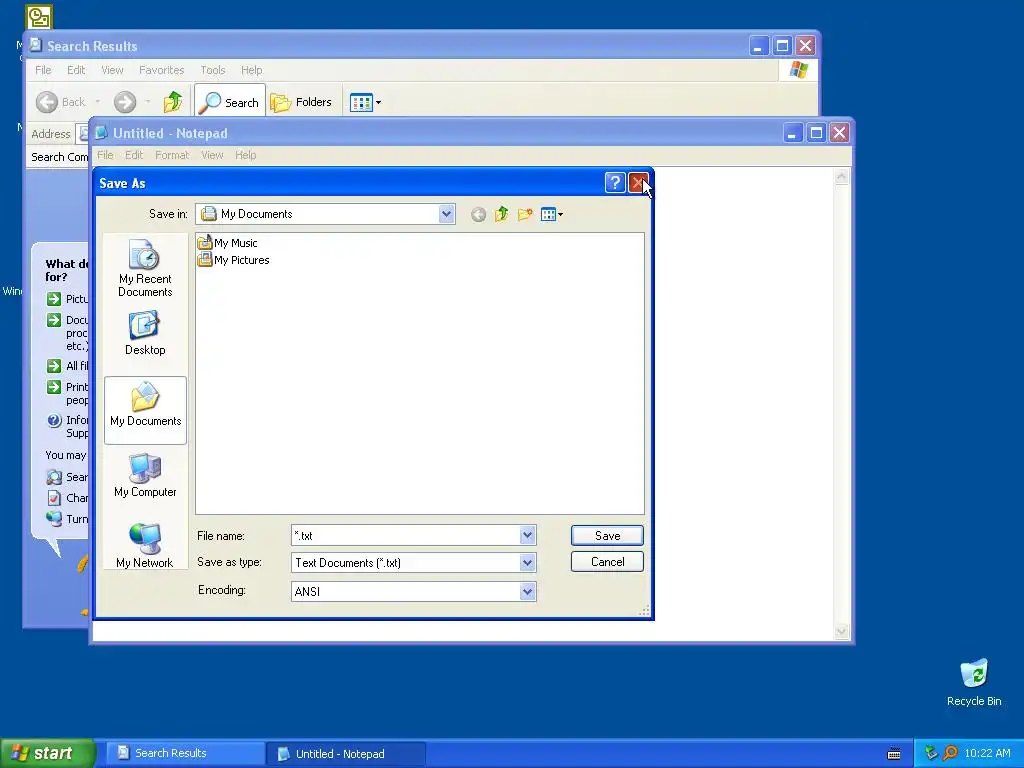This screenshot has width=1024, height=768.
Task: Open the Views dropdown in Search Results toolbar
Action: [x=365, y=102]
